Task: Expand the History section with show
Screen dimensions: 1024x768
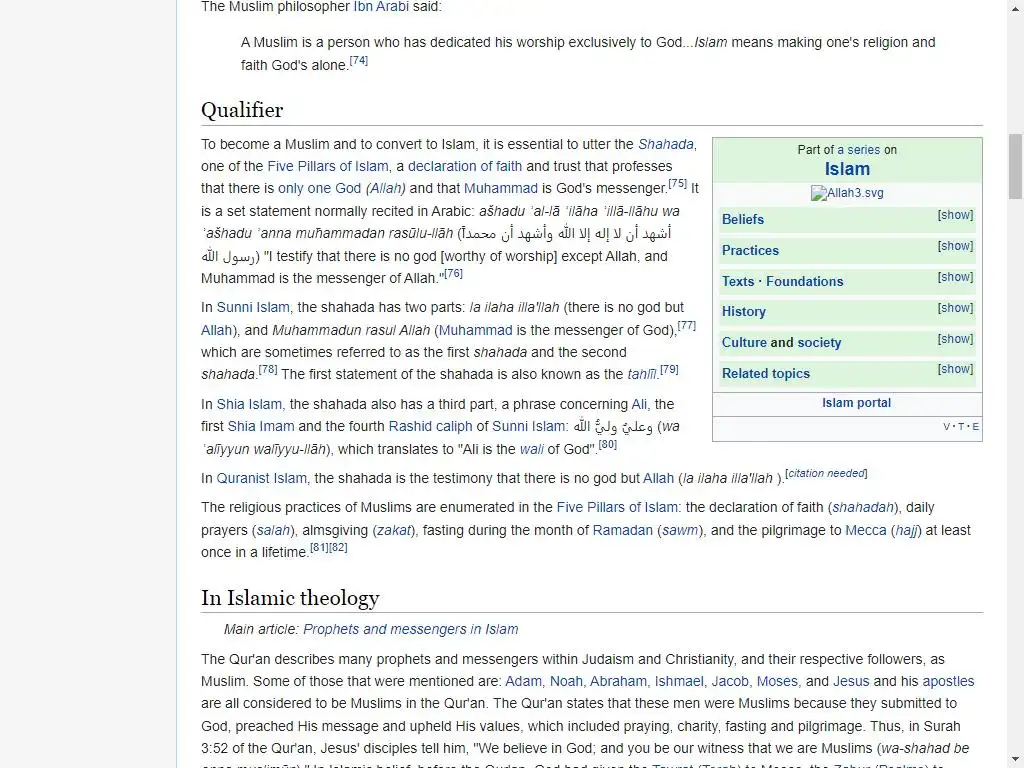Action: pos(955,308)
